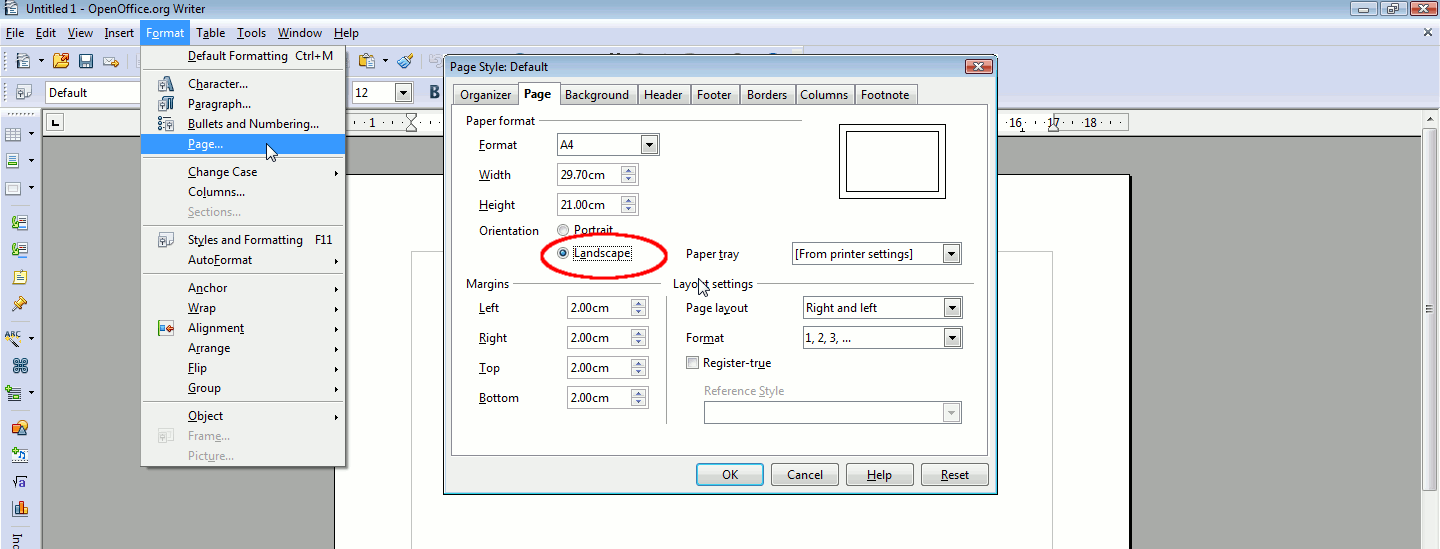Screen dimensions: 1440x549
Task: Increase the Left margin with up arrow
Action: click(638, 303)
